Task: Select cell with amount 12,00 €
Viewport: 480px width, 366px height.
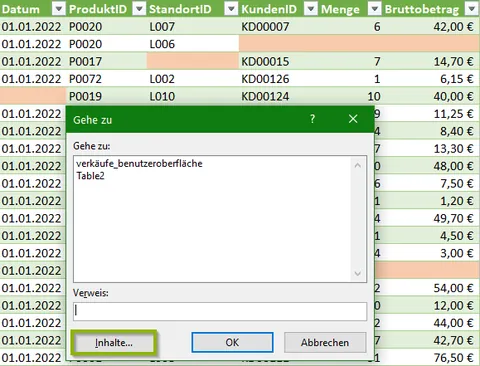Action: point(431,305)
